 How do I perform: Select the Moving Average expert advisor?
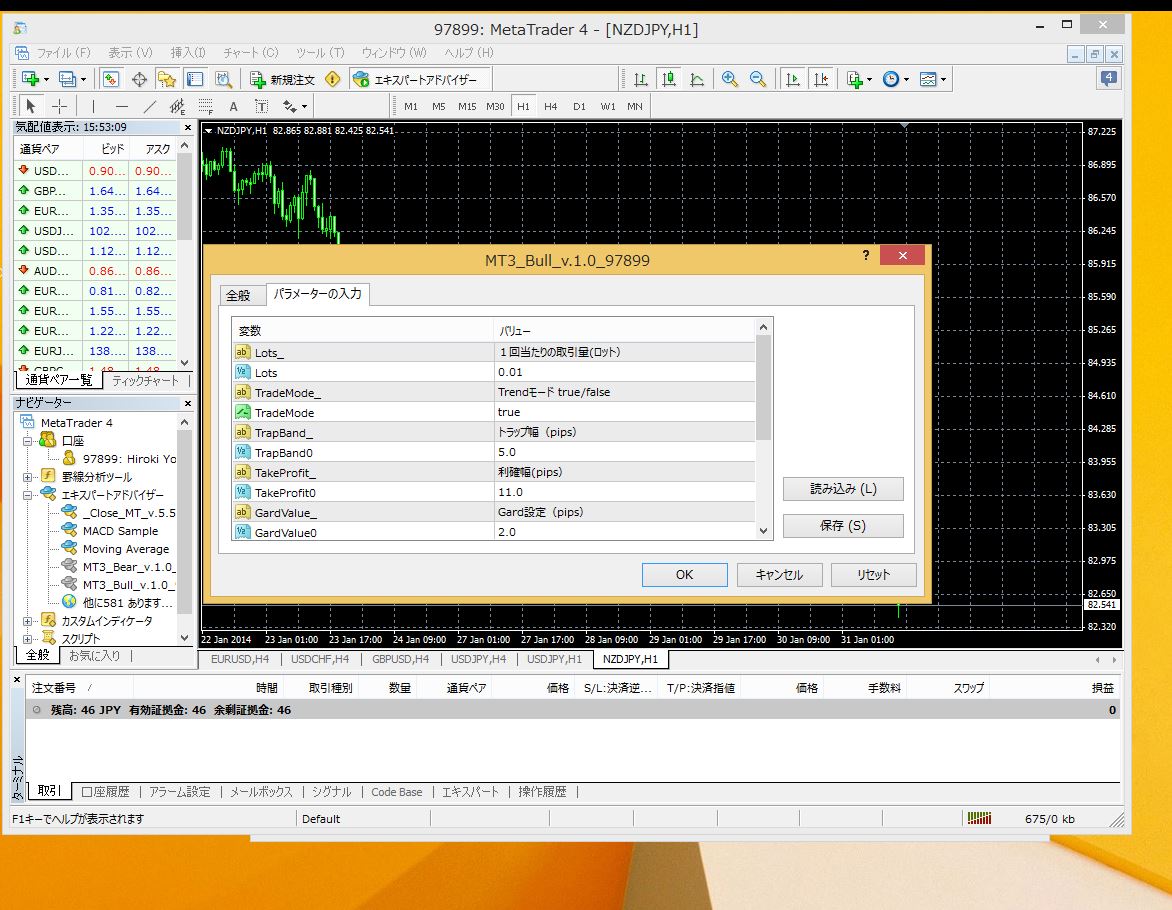[126, 549]
